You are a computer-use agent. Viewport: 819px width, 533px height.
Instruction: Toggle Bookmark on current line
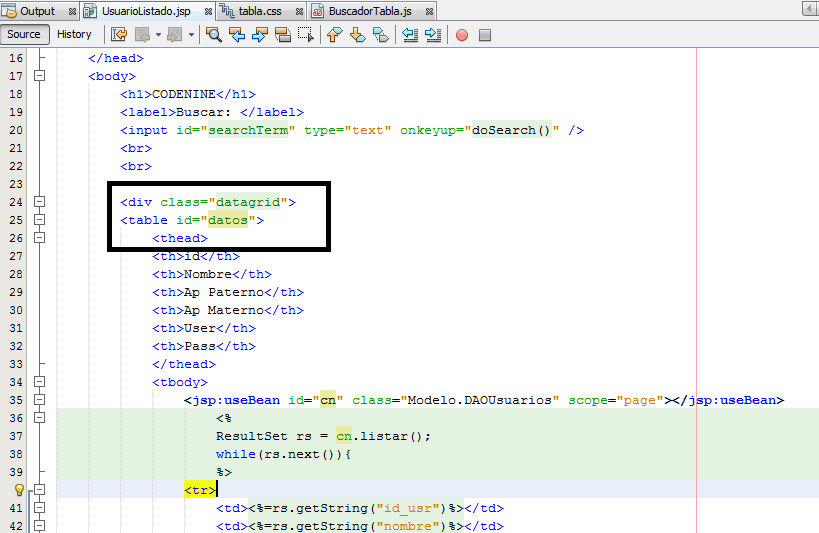(x=381, y=35)
